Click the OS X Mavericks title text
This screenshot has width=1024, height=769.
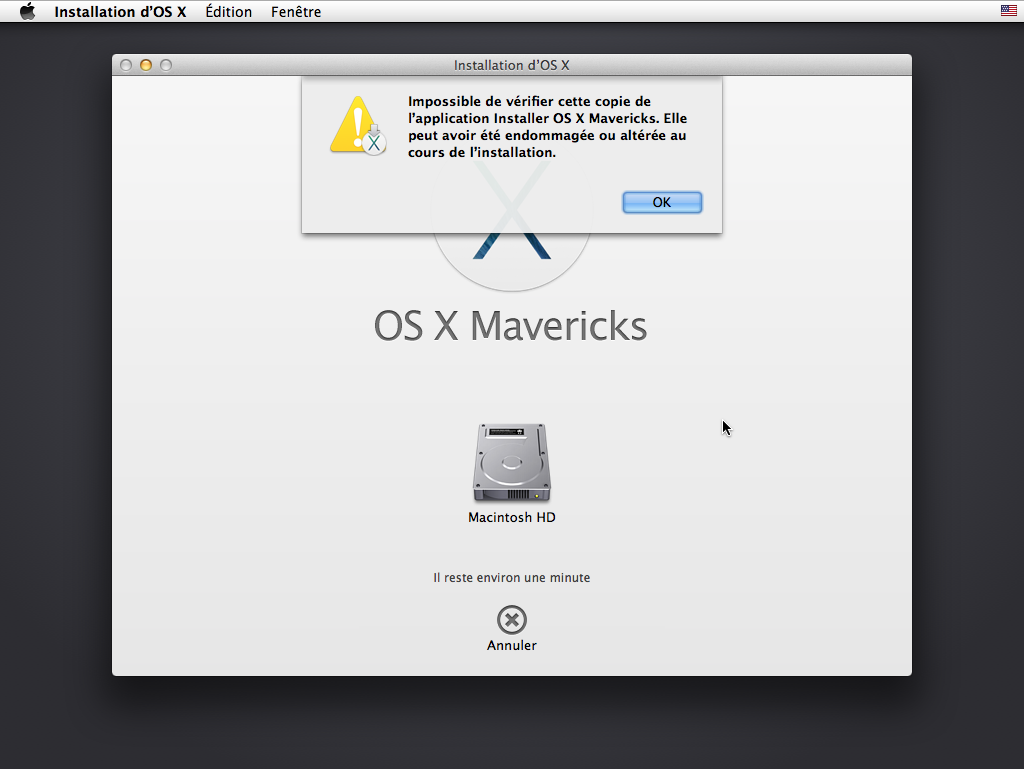pyautogui.click(x=511, y=326)
